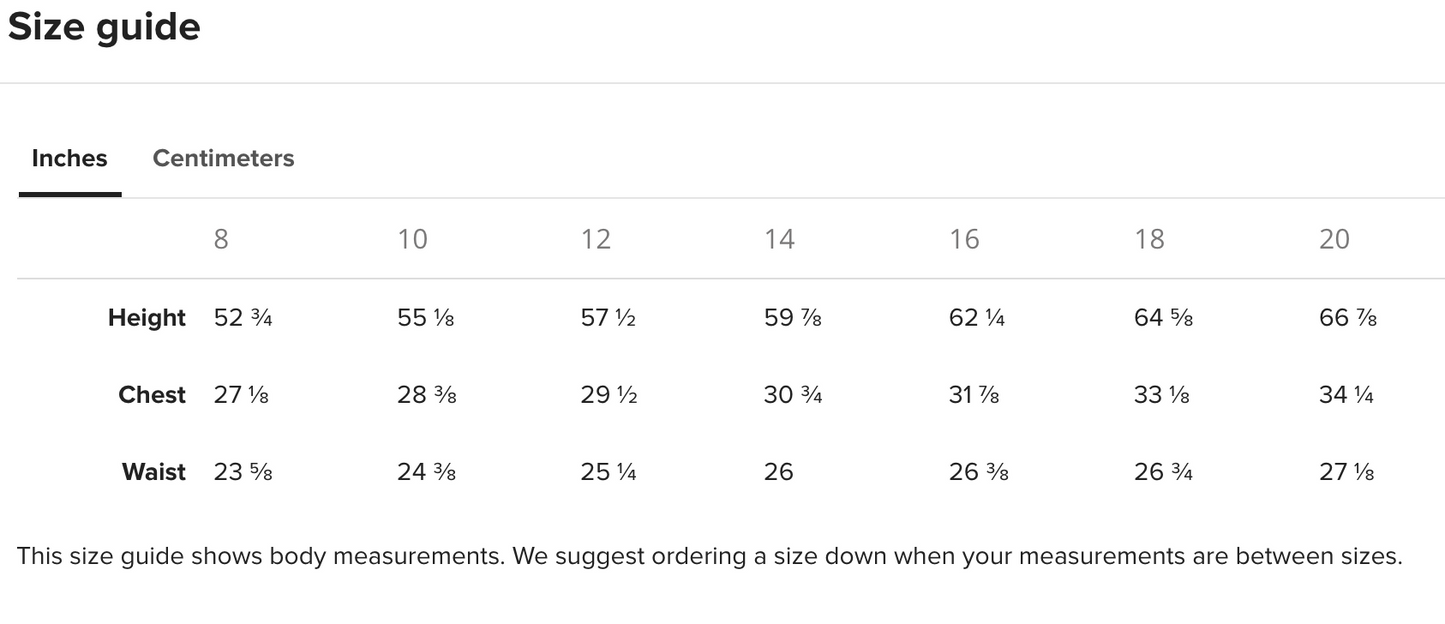Click the Chest row label
The image size is (1445, 624).
coord(152,395)
